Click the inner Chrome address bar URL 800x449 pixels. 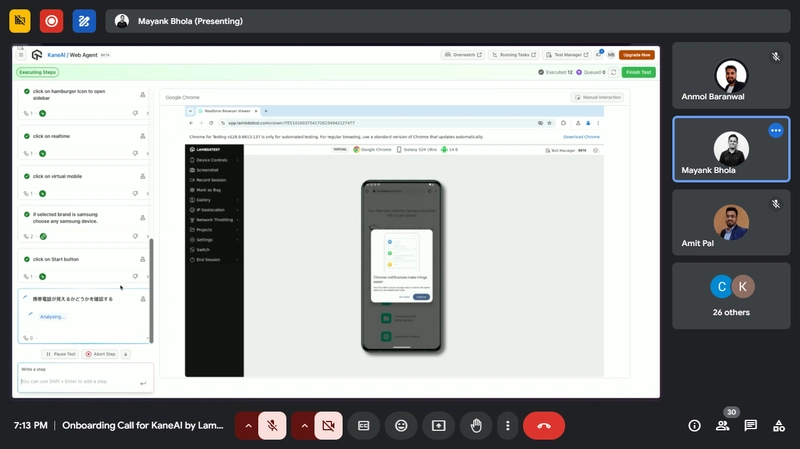[291, 123]
